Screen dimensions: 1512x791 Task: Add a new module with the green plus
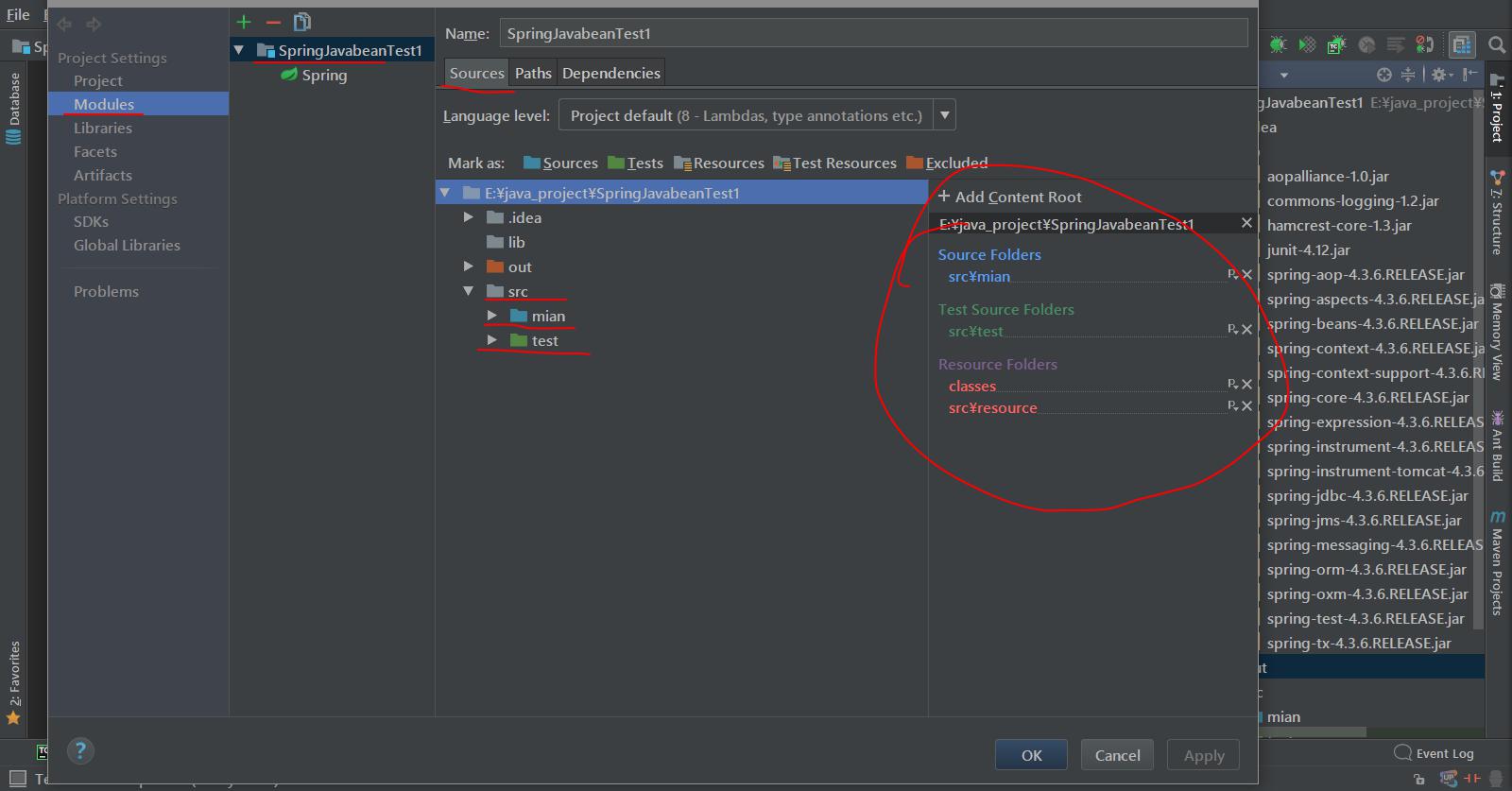click(244, 22)
